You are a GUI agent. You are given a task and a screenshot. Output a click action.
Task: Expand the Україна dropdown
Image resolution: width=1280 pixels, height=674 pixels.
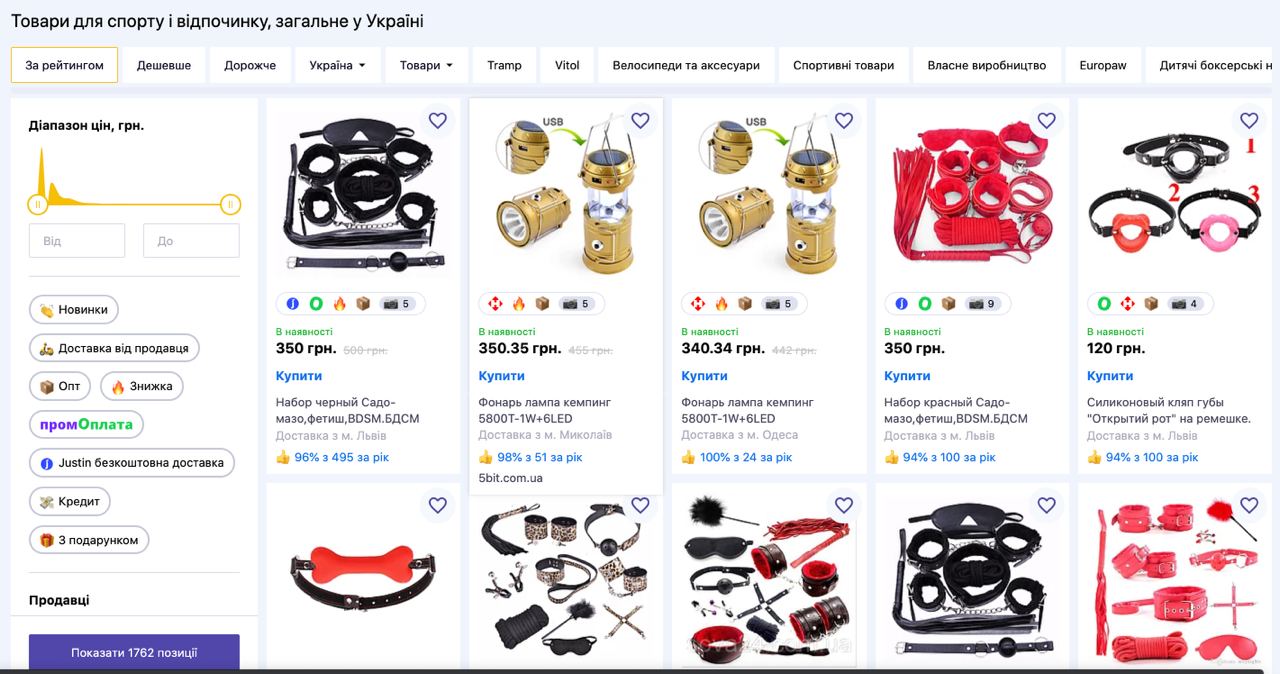337,65
